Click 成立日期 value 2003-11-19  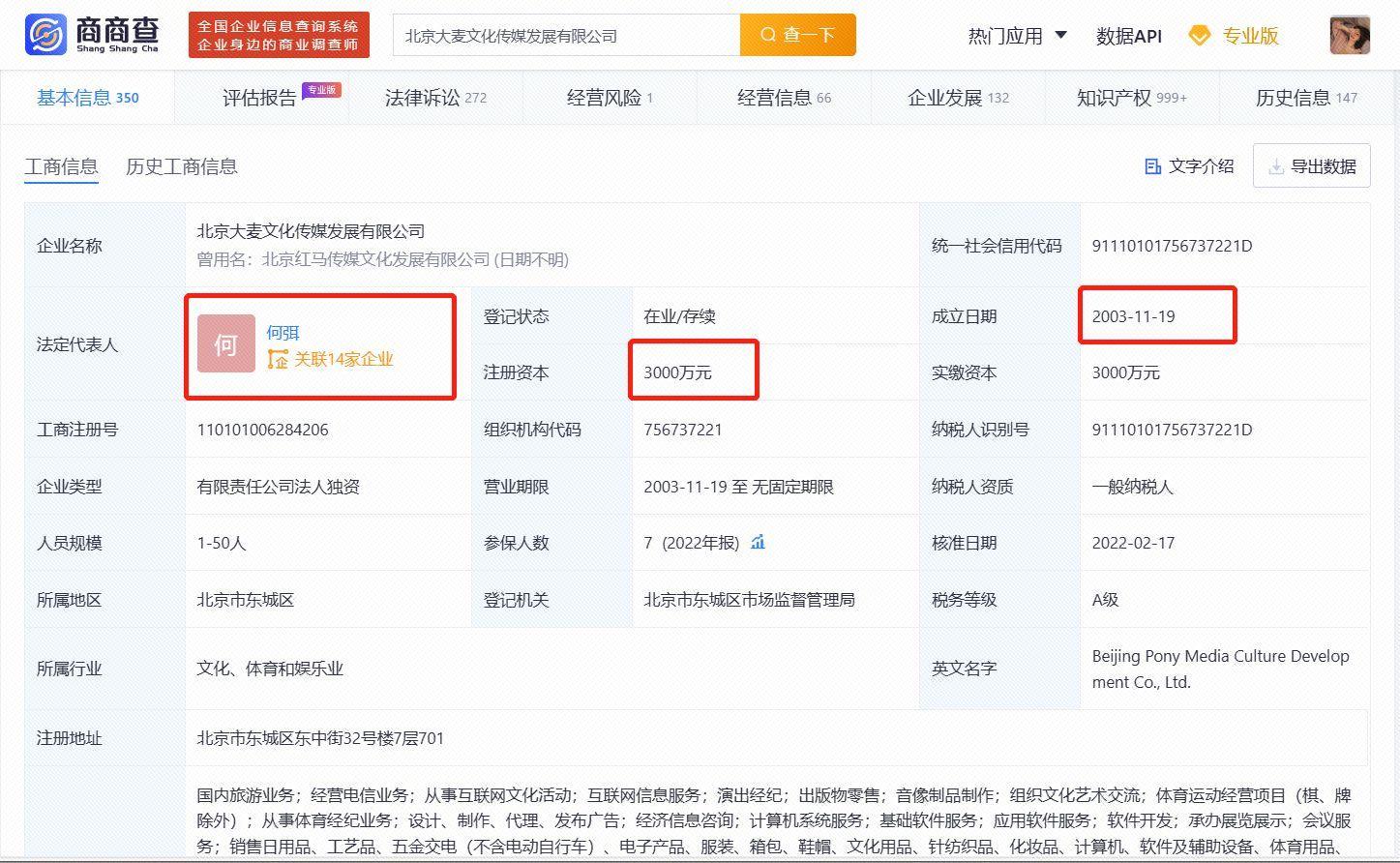pyautogui.click(x=1133, y=316)
